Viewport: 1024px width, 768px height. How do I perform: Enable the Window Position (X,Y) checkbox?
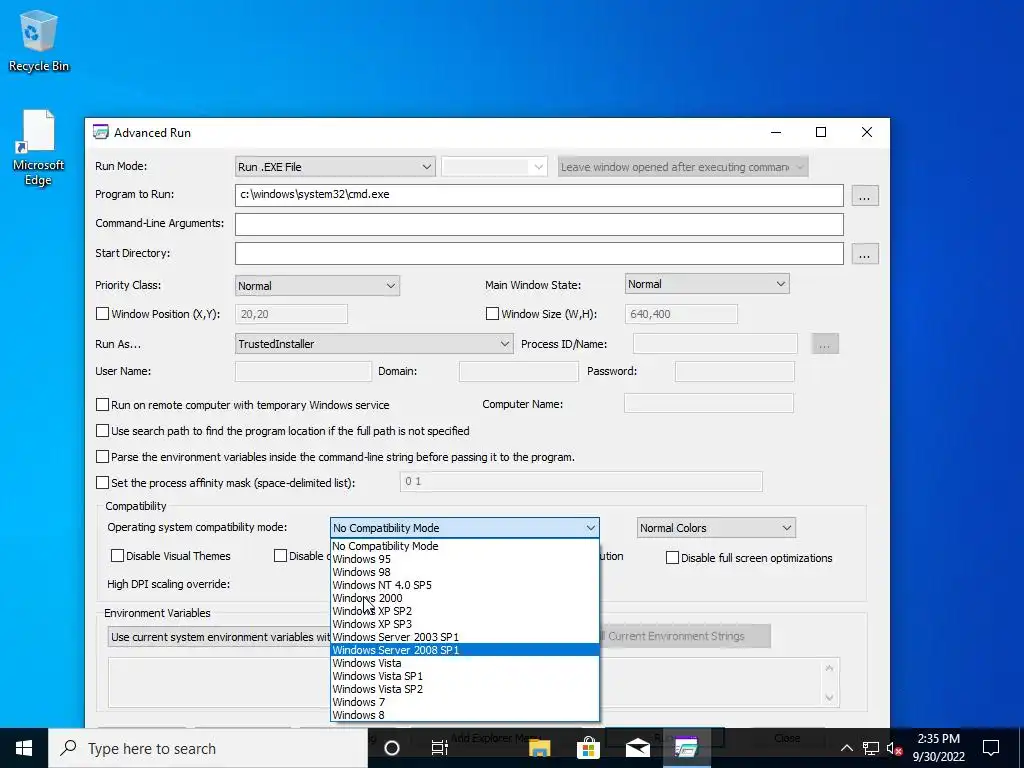[103, 314]
